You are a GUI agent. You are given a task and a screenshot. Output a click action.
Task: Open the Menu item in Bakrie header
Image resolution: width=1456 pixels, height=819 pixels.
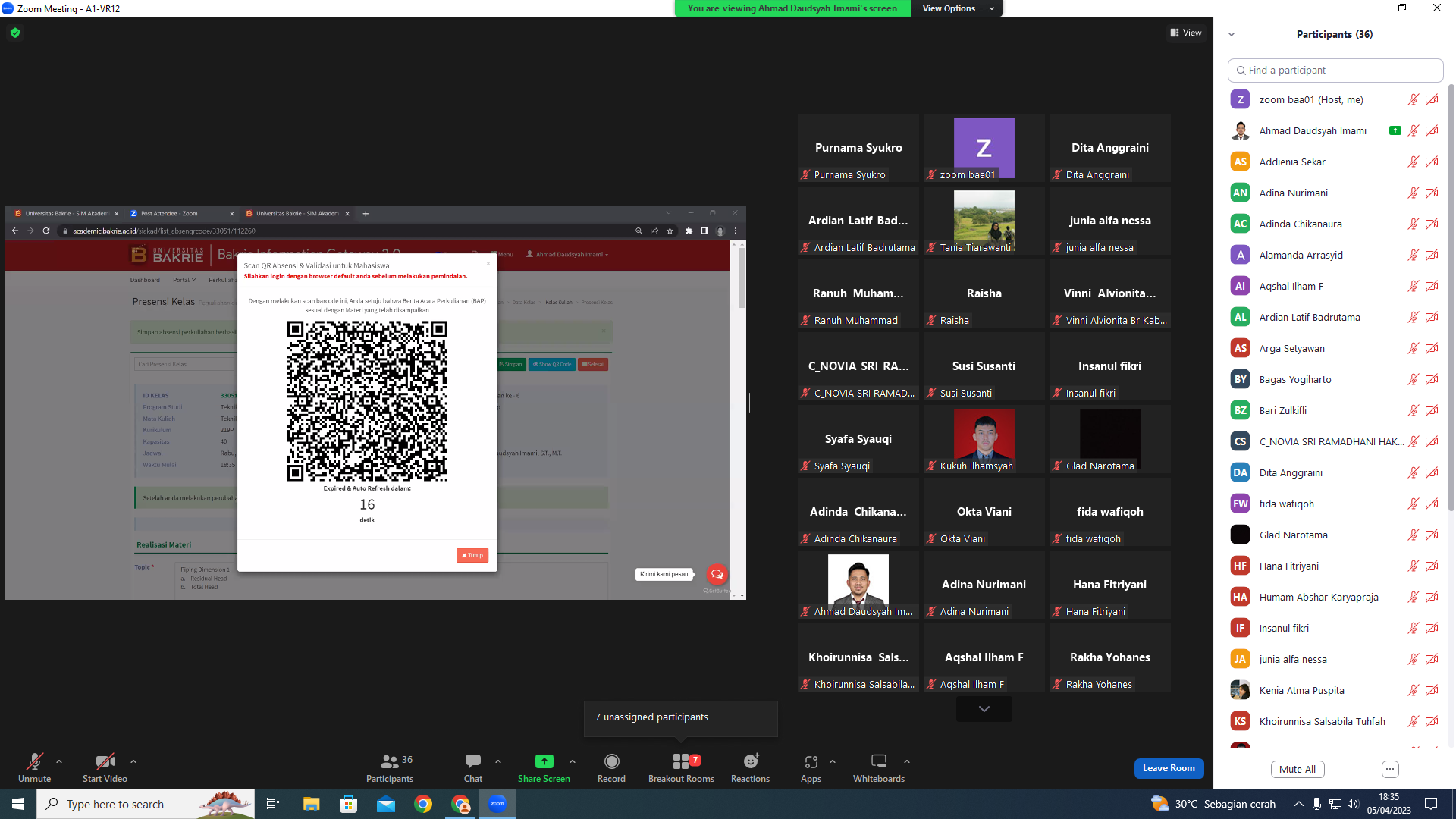click(502, 255)
